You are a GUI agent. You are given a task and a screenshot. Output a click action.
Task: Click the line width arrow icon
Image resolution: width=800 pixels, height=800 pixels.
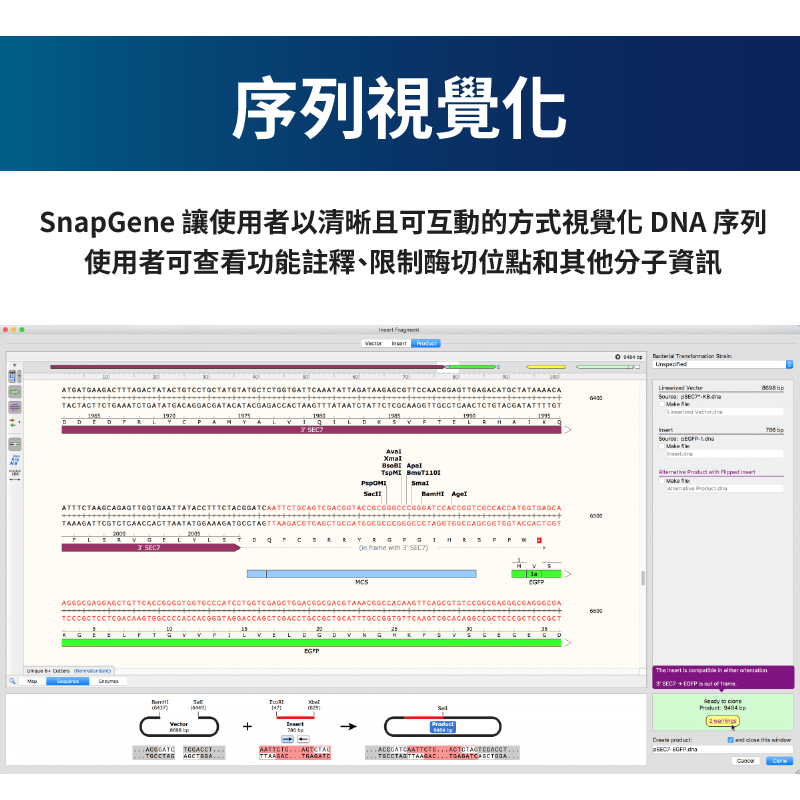click(x=15, y=476)
